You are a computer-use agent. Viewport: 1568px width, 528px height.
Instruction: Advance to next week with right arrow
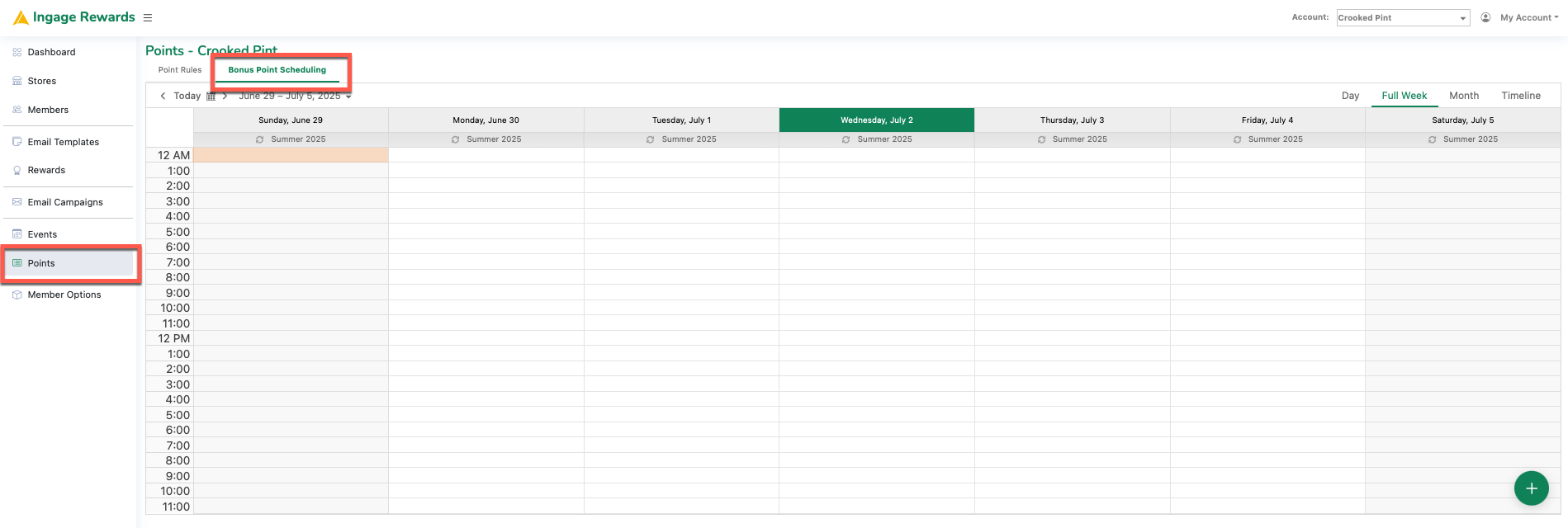tap(225, 96)
